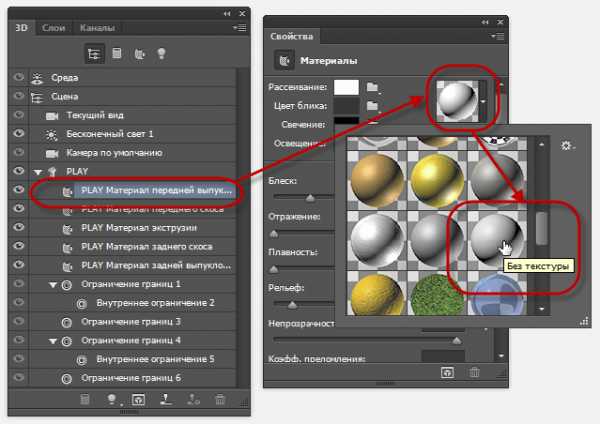Collapse Ограничение границ 1 group
The height and width of the screenshot is (424, 600).
[53, 285]
